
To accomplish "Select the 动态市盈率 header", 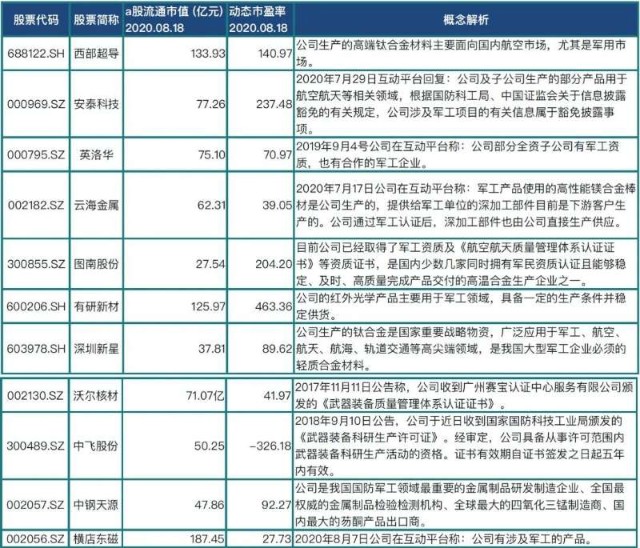I will click(257, 11).
